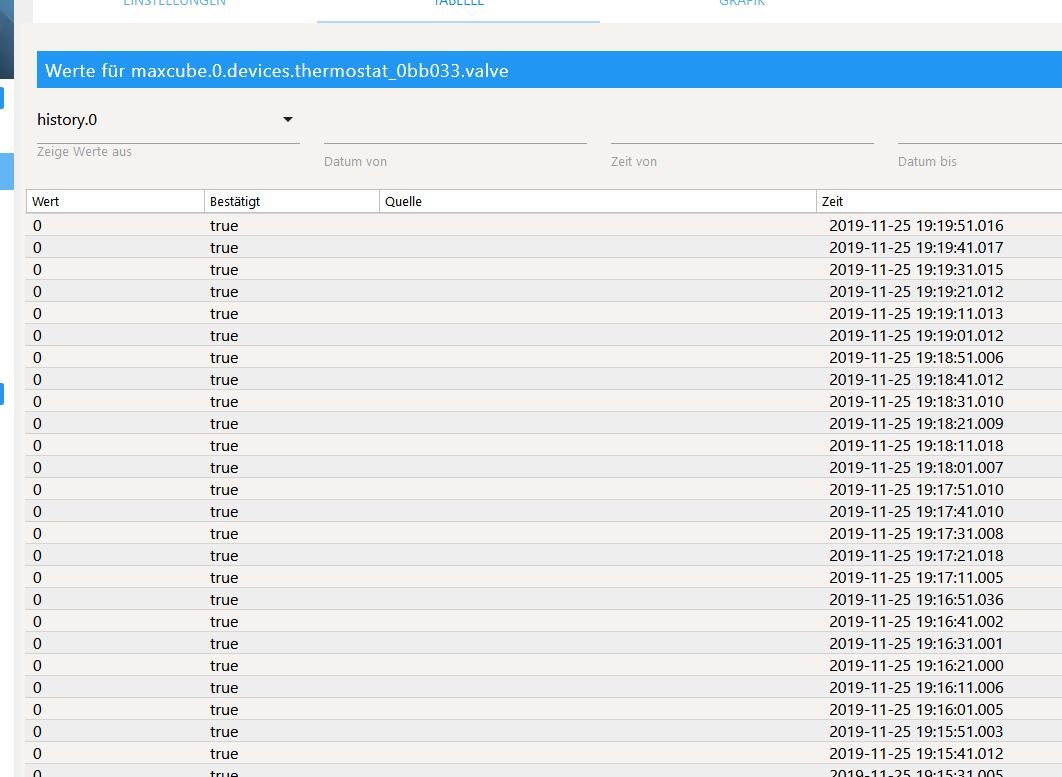Select timestamp 2019-11-25 19:19:01.012
Viewport: 1062px width, 777px height.
pyautogui.click(x=916, y=336)
